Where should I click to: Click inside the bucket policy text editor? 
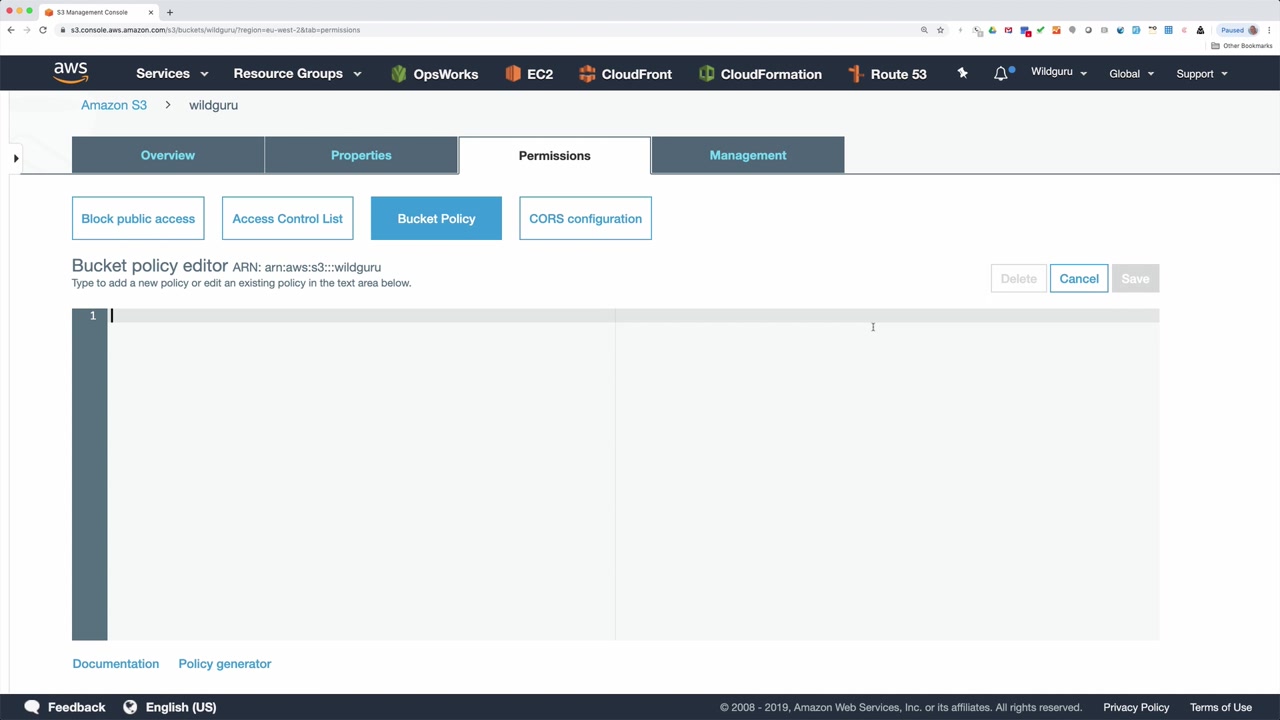pos(633,474)
